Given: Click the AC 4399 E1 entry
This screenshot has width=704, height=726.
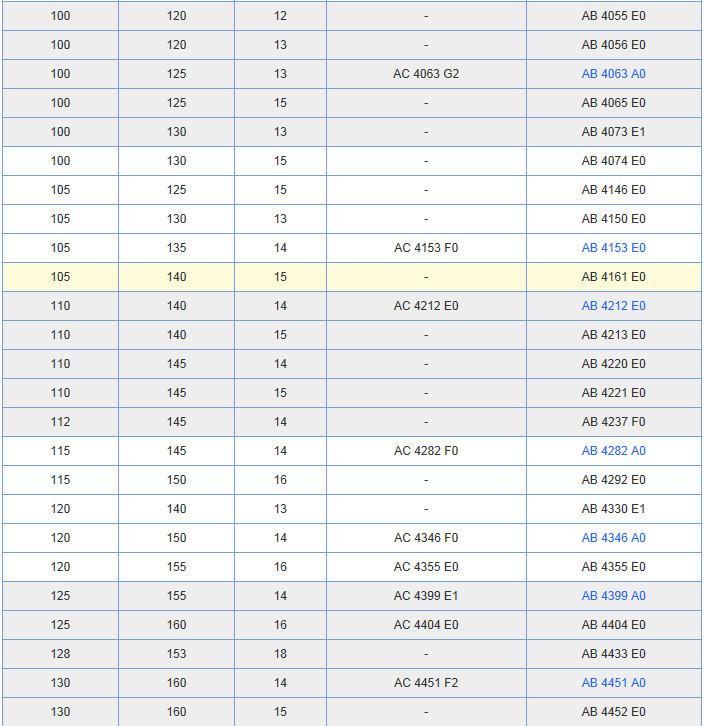Looking at the screenshot, I should click(x=426, y=596).
